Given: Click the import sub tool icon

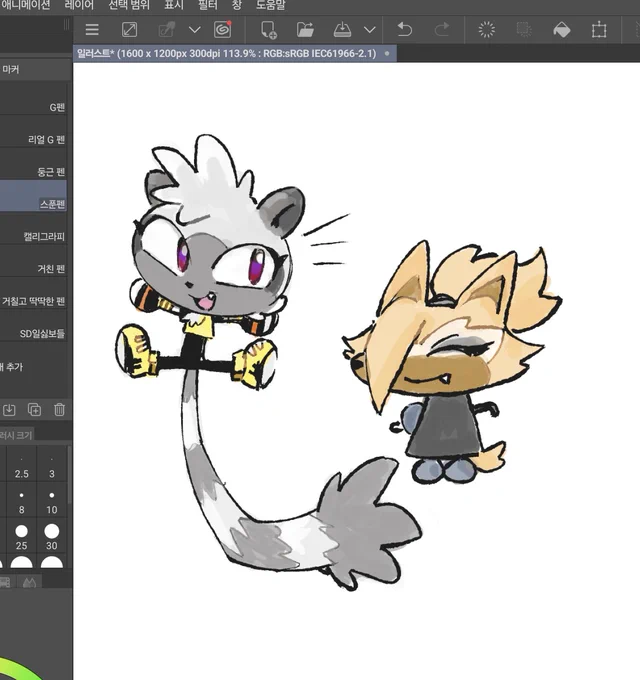Looking at the screenshot, I should coord(9,410).
